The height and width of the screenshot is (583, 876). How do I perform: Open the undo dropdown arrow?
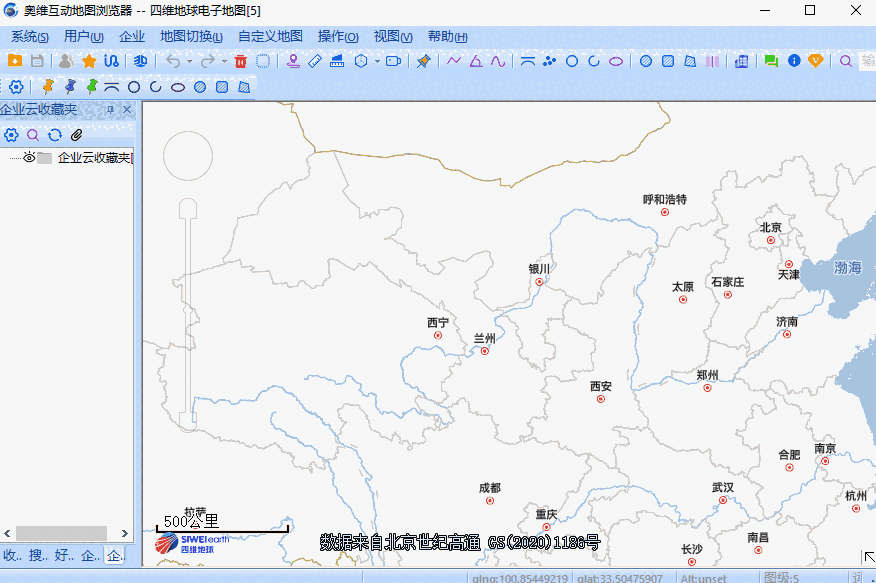(x=189, y=60)
